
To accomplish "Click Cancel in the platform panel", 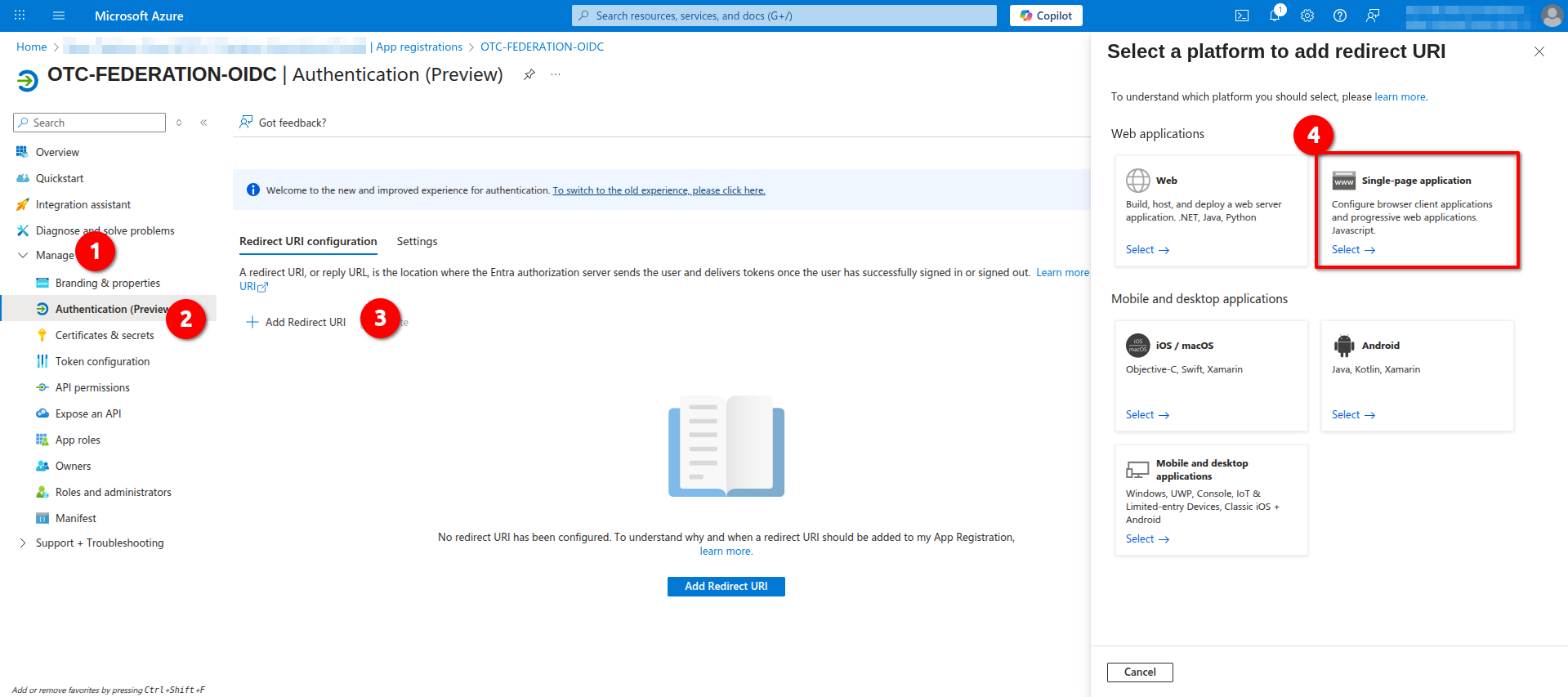I will (x=1139, y=672).
